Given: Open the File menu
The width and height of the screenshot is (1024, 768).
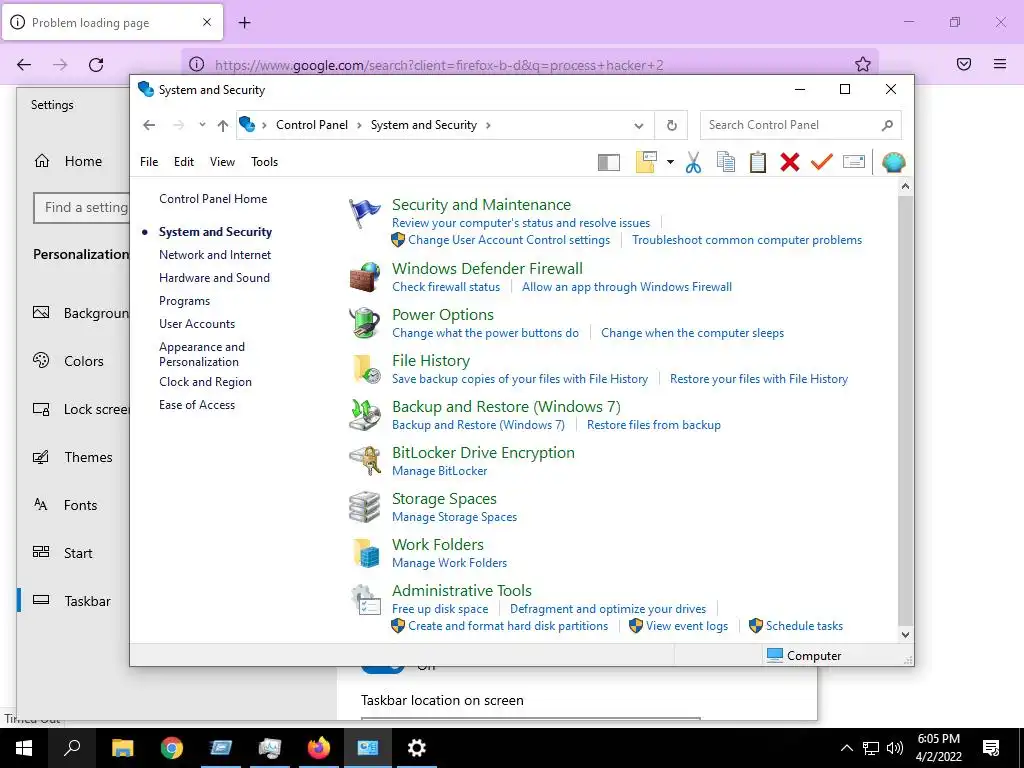Looking at the screenshot, I should tap(149, 162).
